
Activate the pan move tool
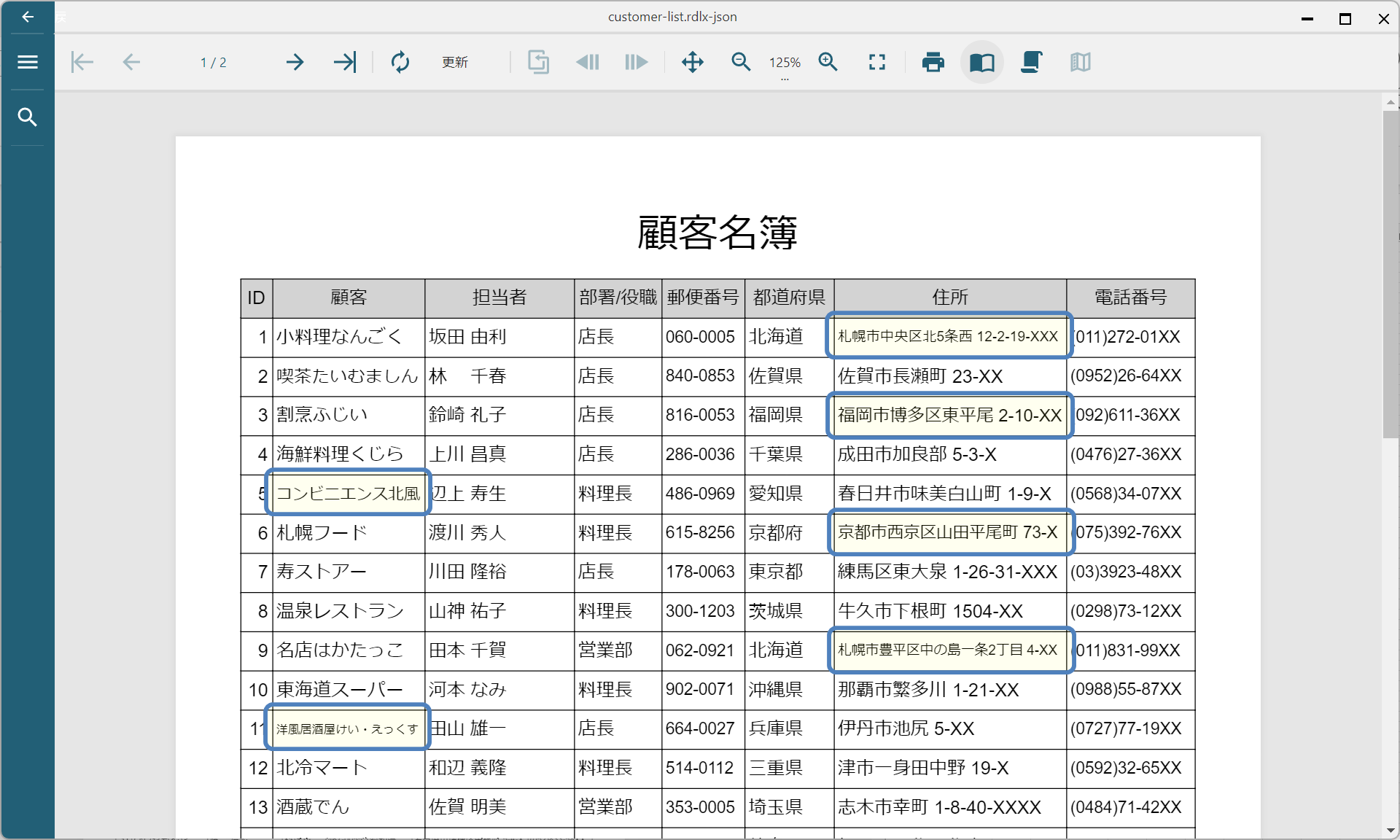click(x=693, y=62)
